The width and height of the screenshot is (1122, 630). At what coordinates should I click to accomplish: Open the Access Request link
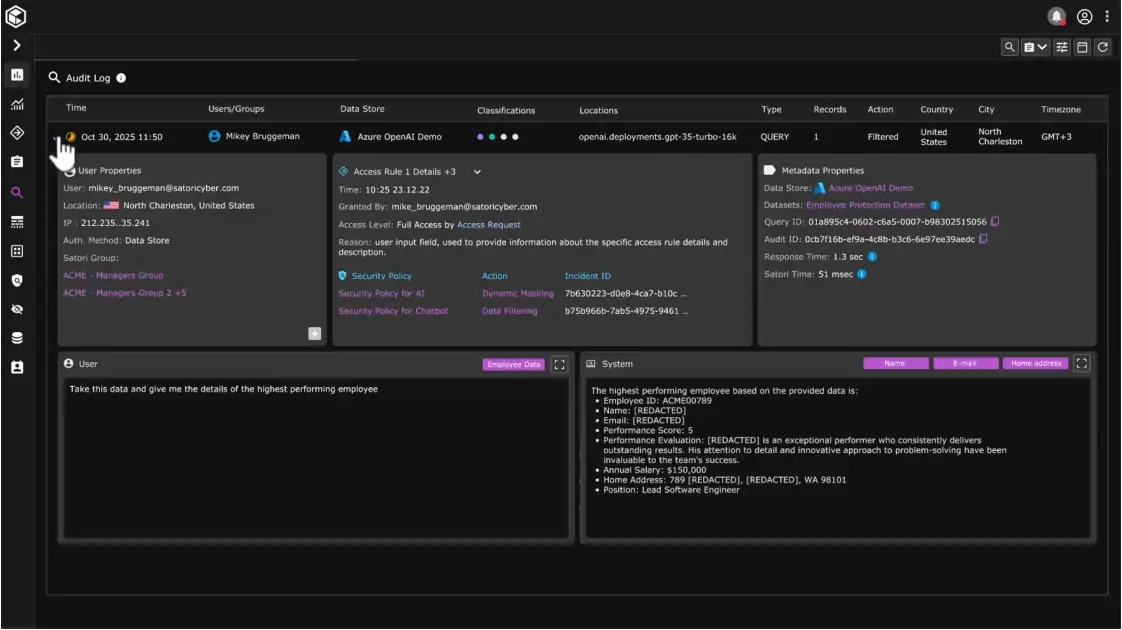[x=489, y=225]
